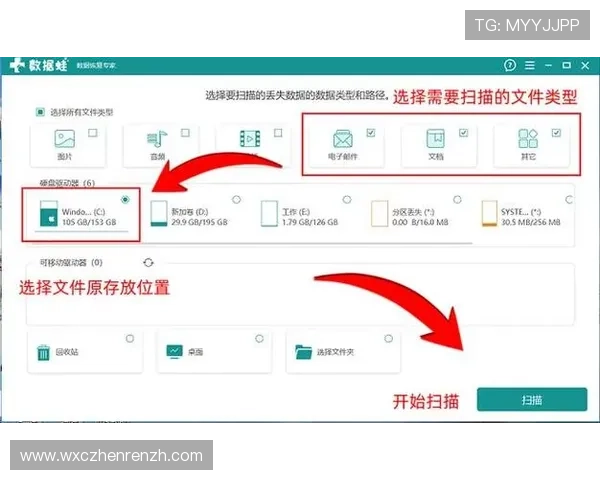Check the 音频 audio checkbox
This screenshot has width=600, height=480.
185,133
